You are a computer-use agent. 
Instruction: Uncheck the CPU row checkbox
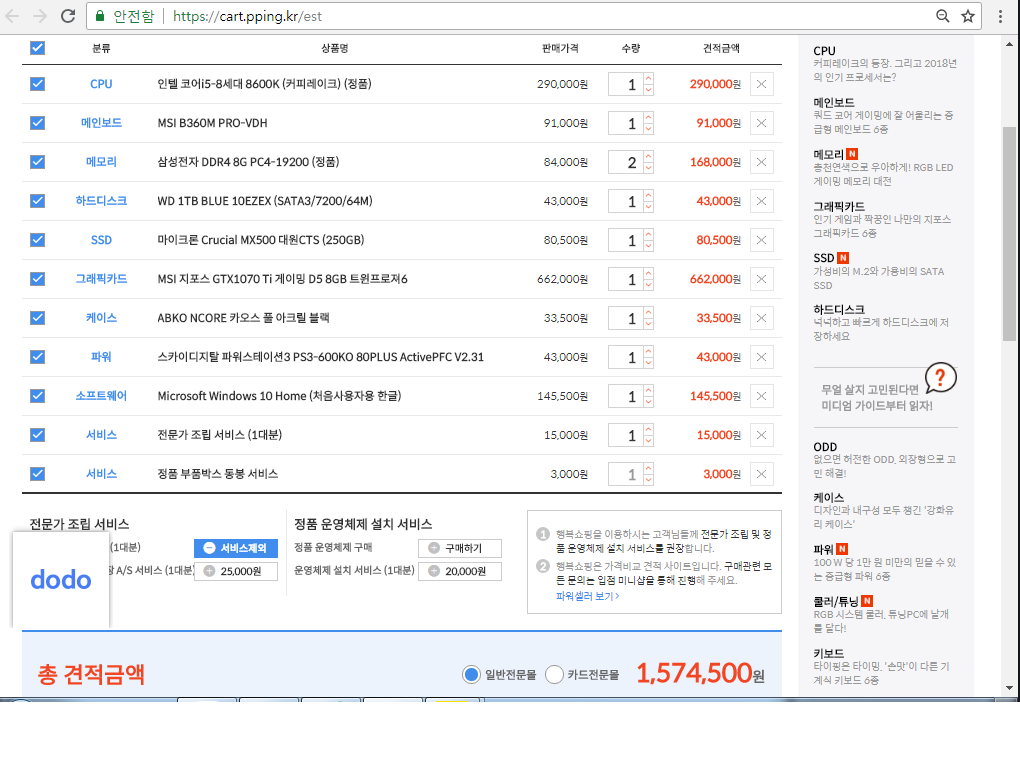38,84
